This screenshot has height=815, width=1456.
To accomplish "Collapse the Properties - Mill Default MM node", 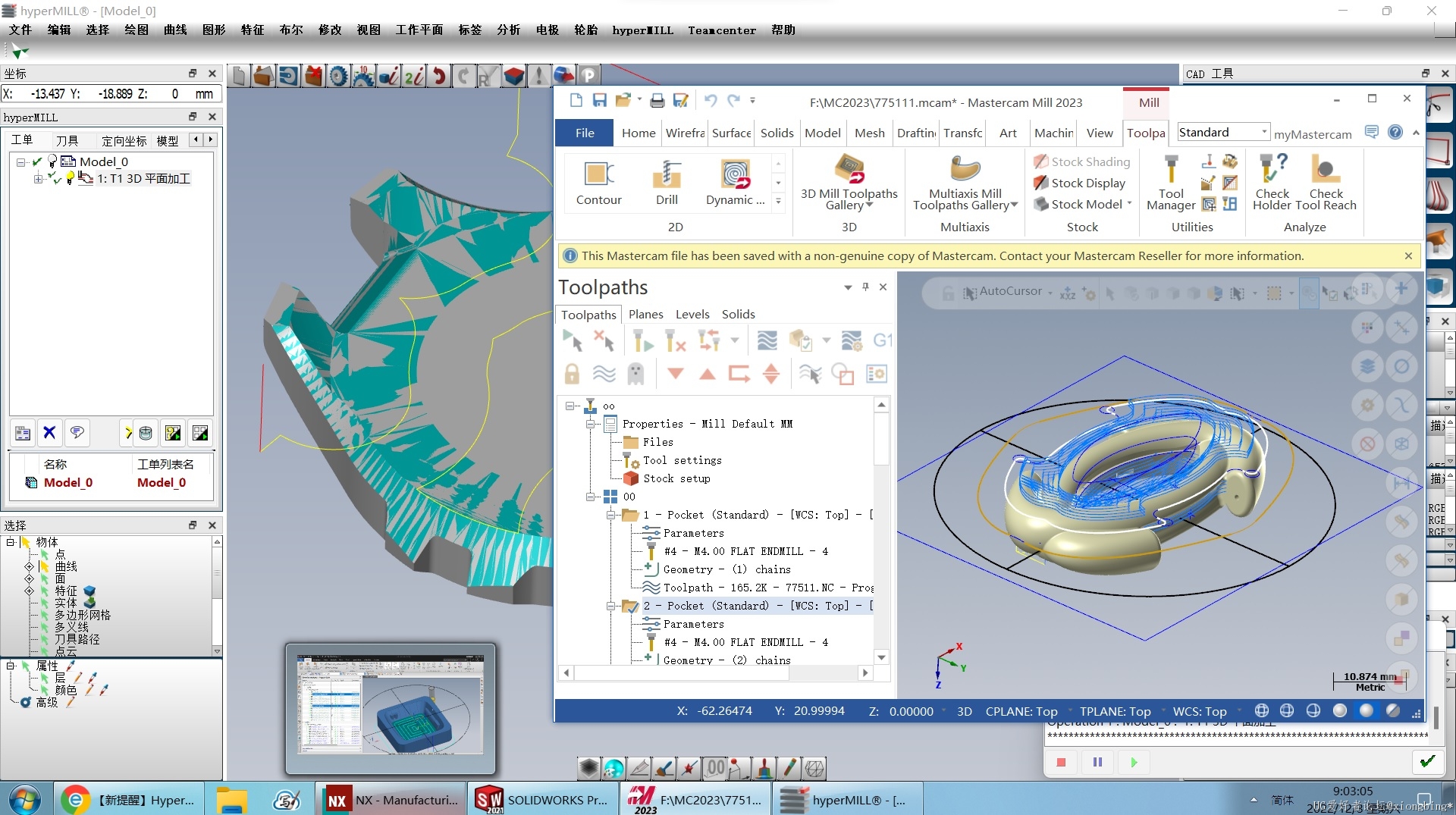I will pos(590,424).
